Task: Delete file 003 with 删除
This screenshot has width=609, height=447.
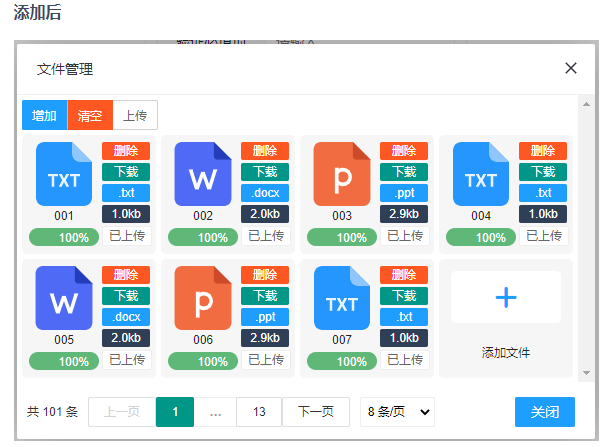Action: (x=404, y=151)
